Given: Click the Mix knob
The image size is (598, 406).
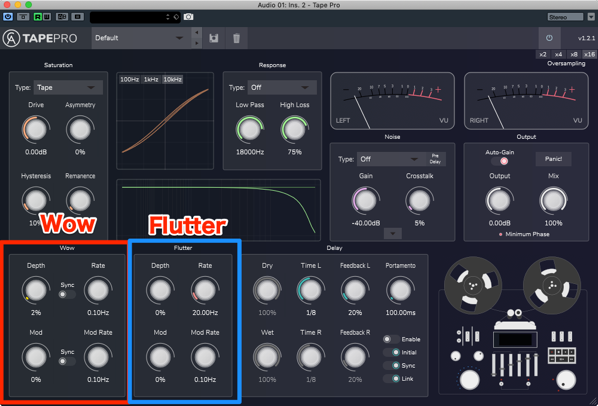Looking at the screenshot, I should 553,200.
